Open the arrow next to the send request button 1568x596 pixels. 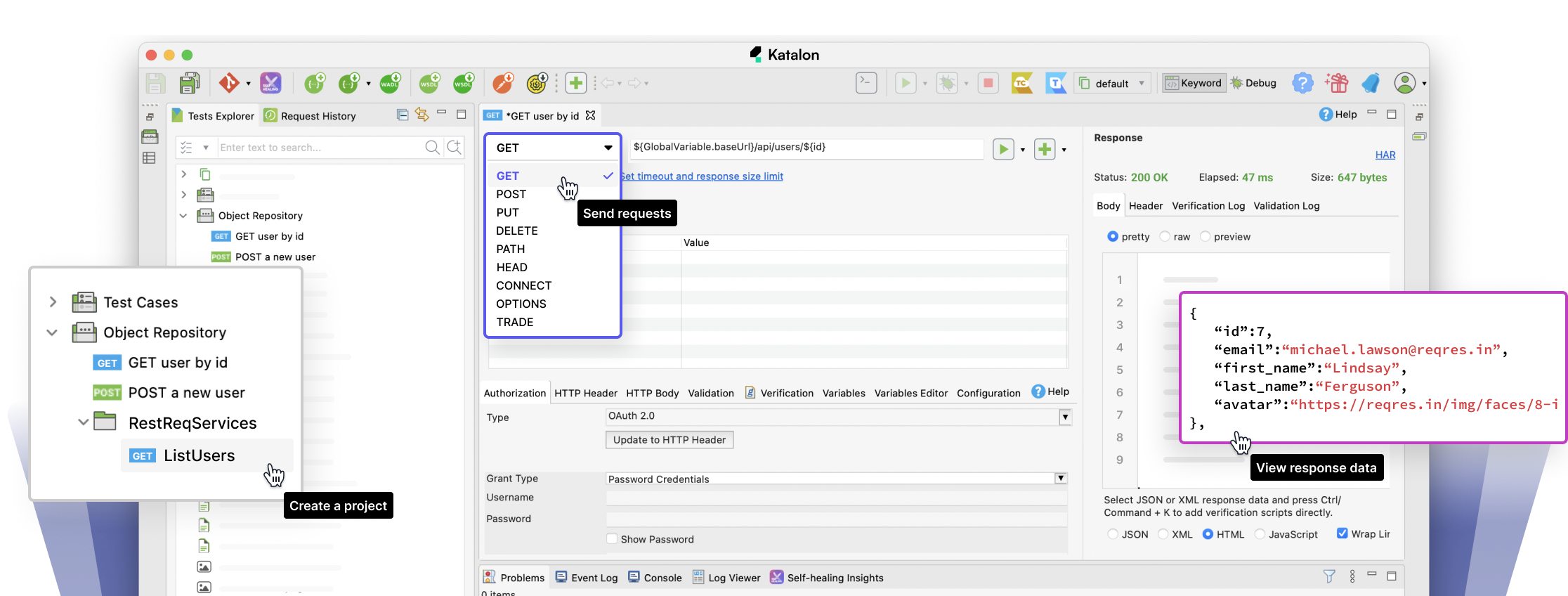pyautogui.click(x=1022, y=150)
